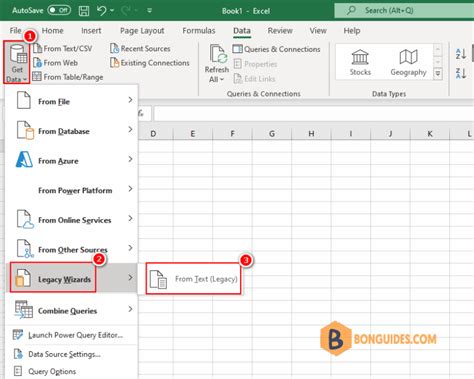Click the From Web icon
Screen dimensions: 474x379
[37, 63]
